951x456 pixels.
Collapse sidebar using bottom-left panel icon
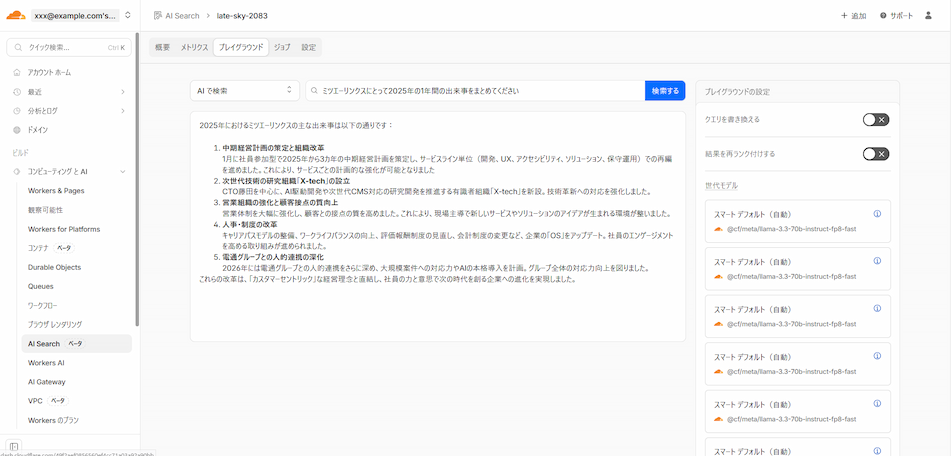click(x=14, y=445)
